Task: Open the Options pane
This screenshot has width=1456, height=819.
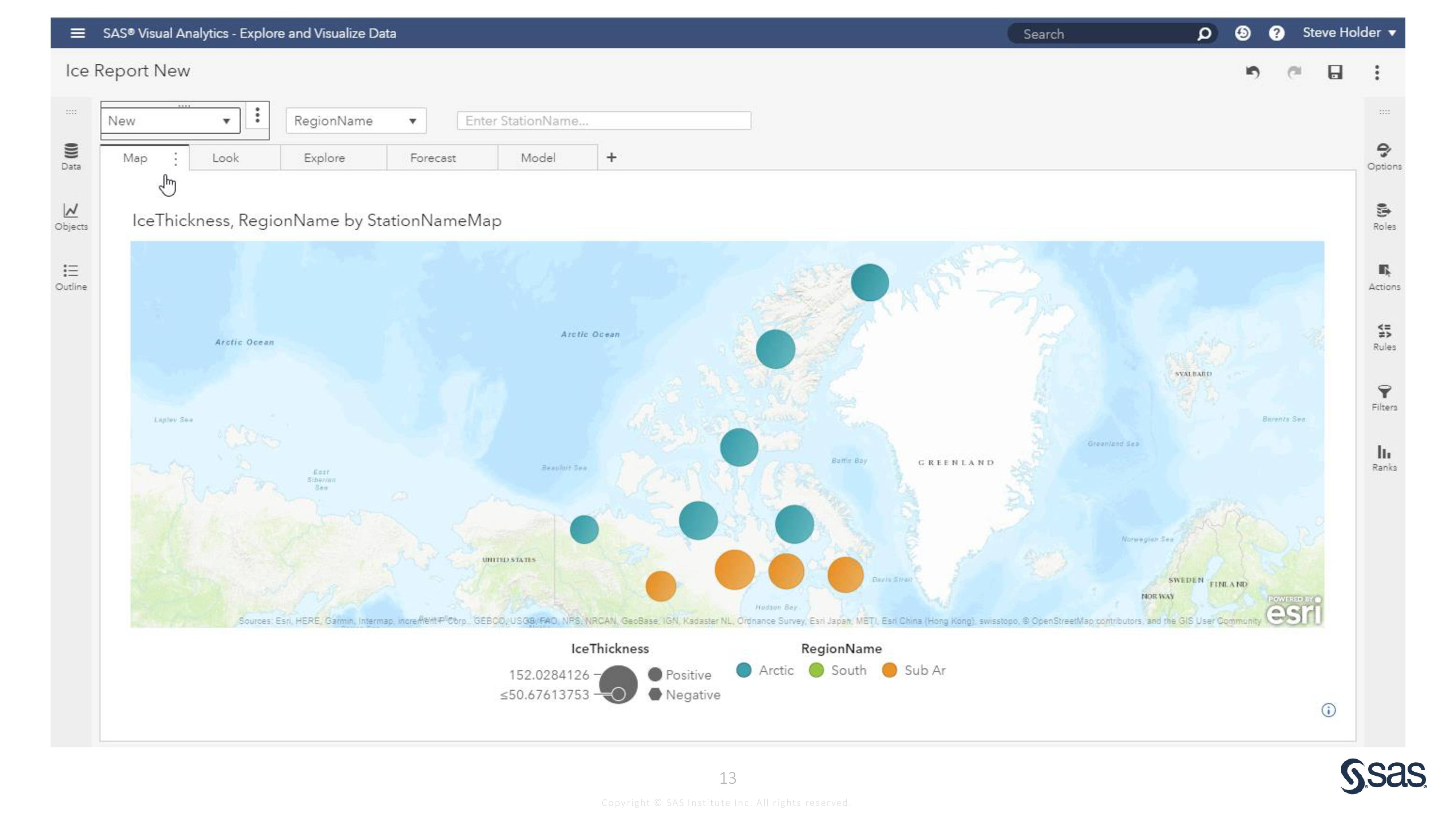Action: coord(1384,157)
